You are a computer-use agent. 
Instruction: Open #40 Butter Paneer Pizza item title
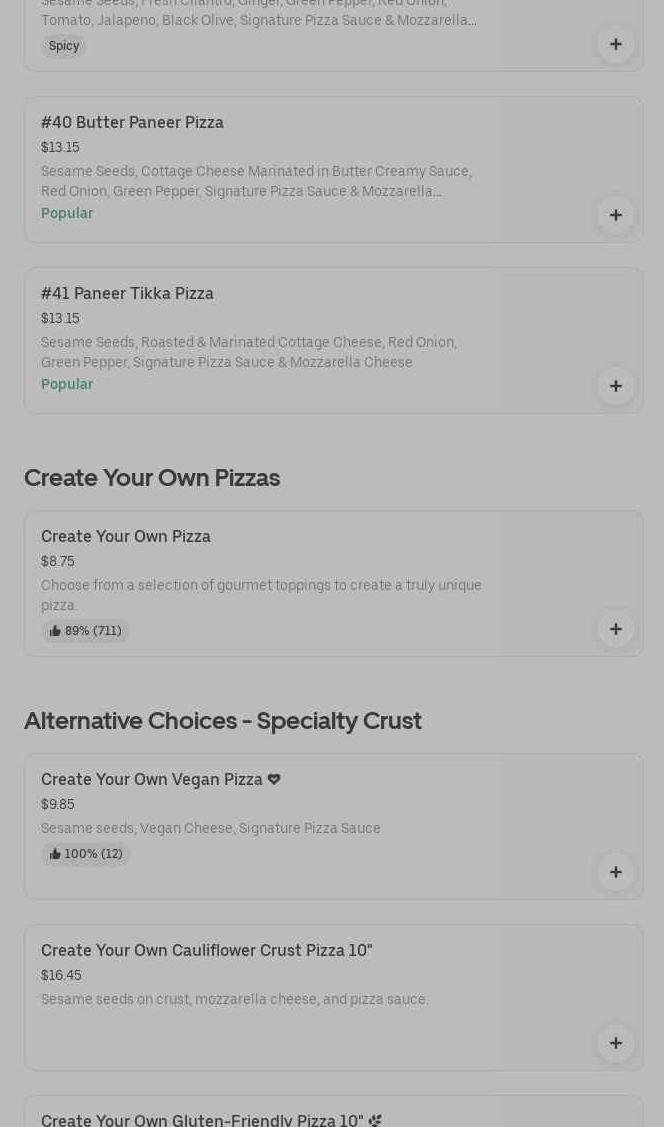coord(132,122)
